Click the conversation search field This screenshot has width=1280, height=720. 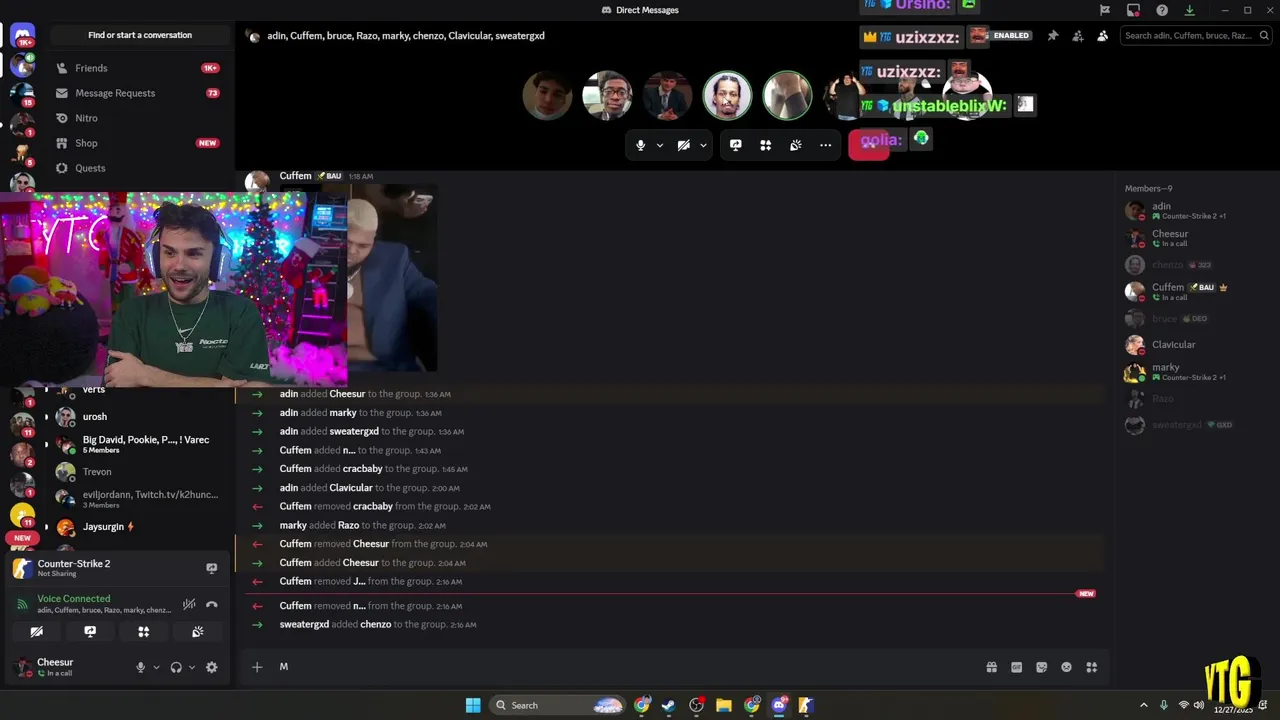pyautogui.click(x=1195, y=36)
